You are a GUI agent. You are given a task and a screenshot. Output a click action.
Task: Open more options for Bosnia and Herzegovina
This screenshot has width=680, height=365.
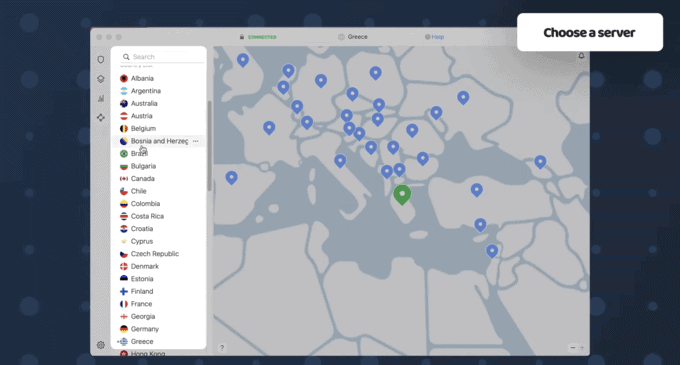tap(196, 141)
